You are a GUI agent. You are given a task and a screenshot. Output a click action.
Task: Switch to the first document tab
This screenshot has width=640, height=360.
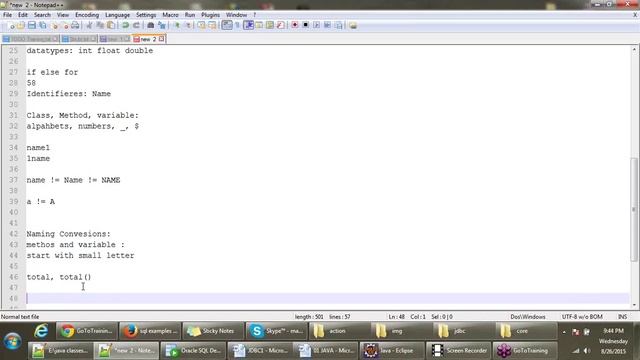30,39
